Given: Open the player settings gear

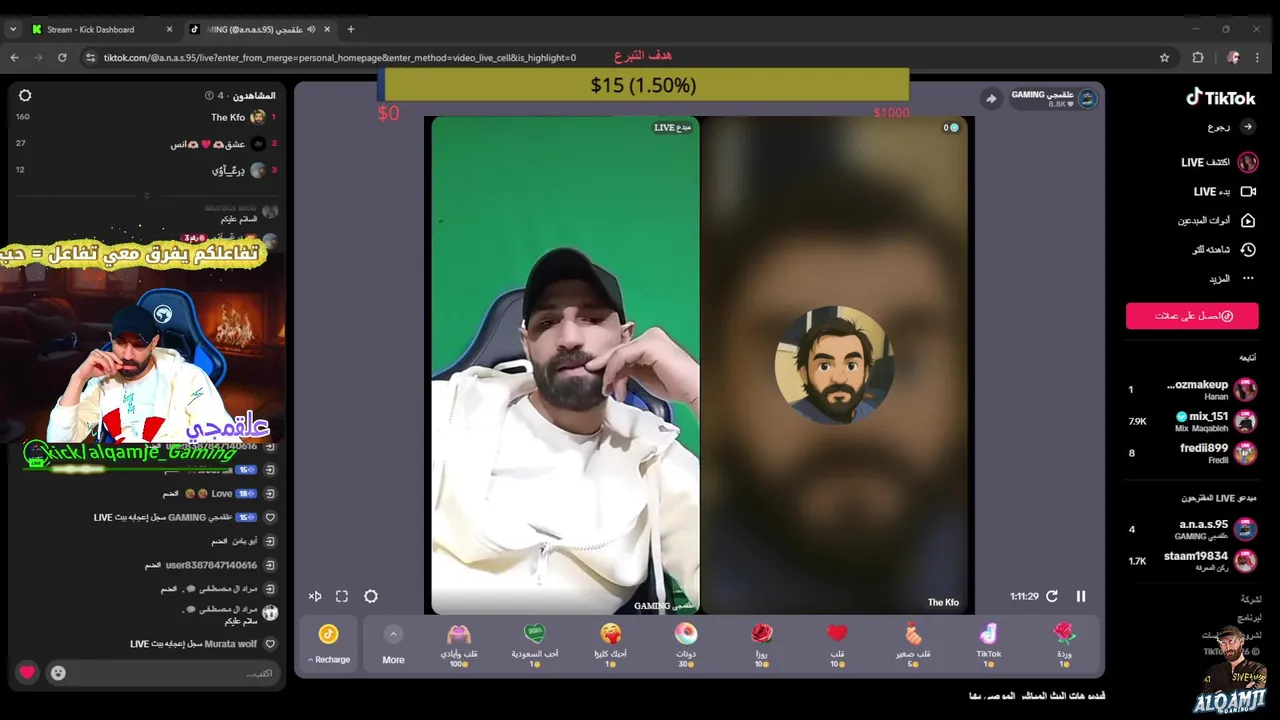Looking at the screenshot, I should point(371,596).
